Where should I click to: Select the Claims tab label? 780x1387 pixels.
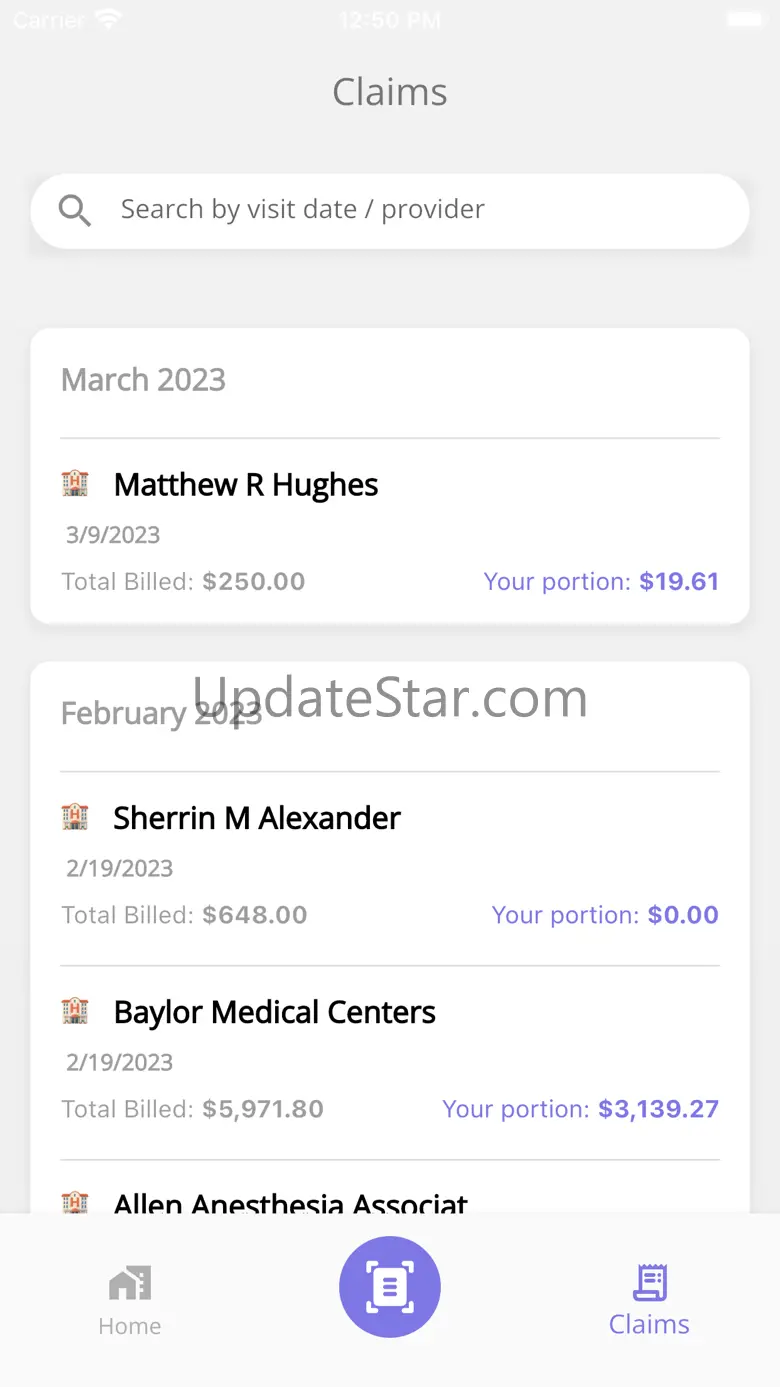click(650, 1325)
